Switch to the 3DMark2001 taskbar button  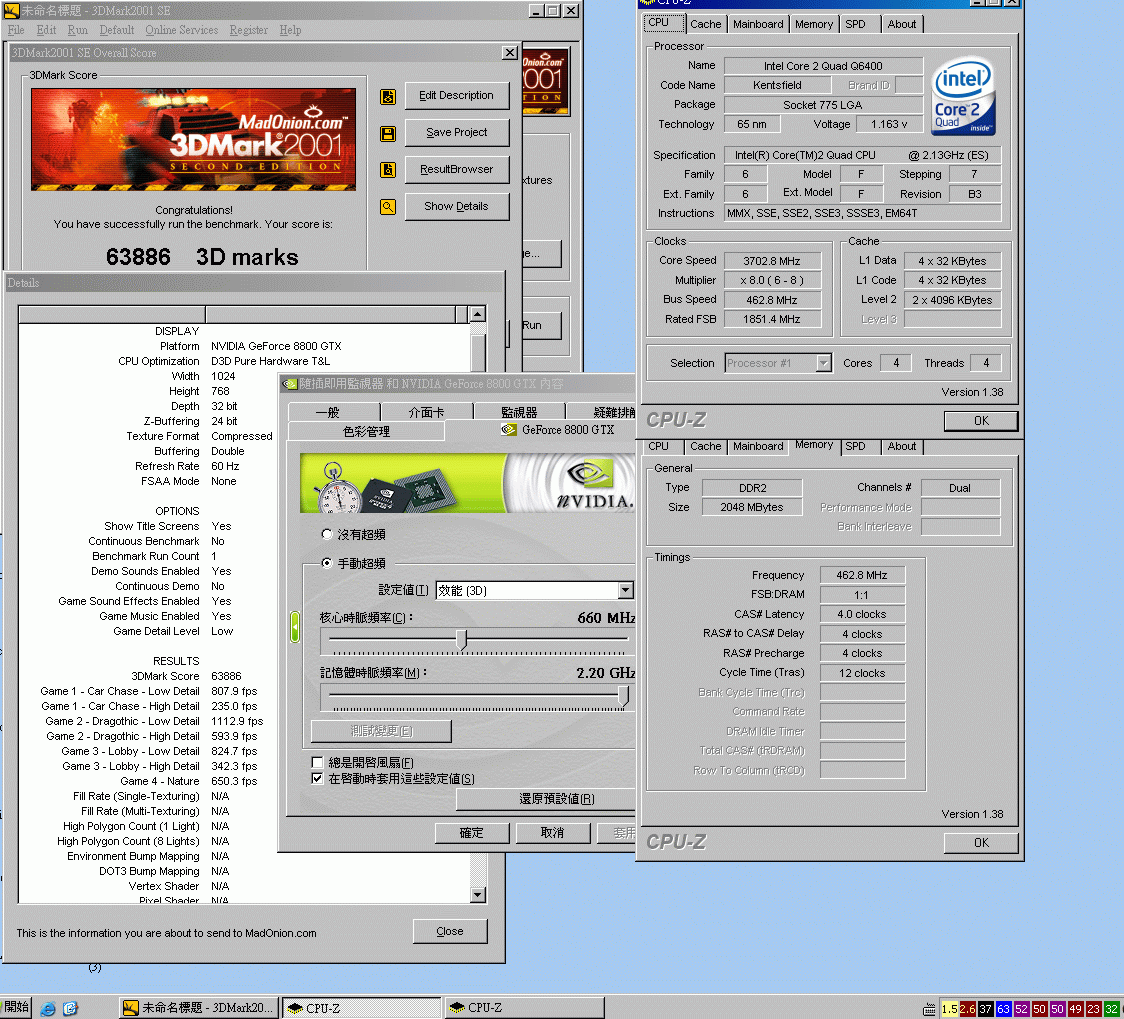tap(199, 1008)
